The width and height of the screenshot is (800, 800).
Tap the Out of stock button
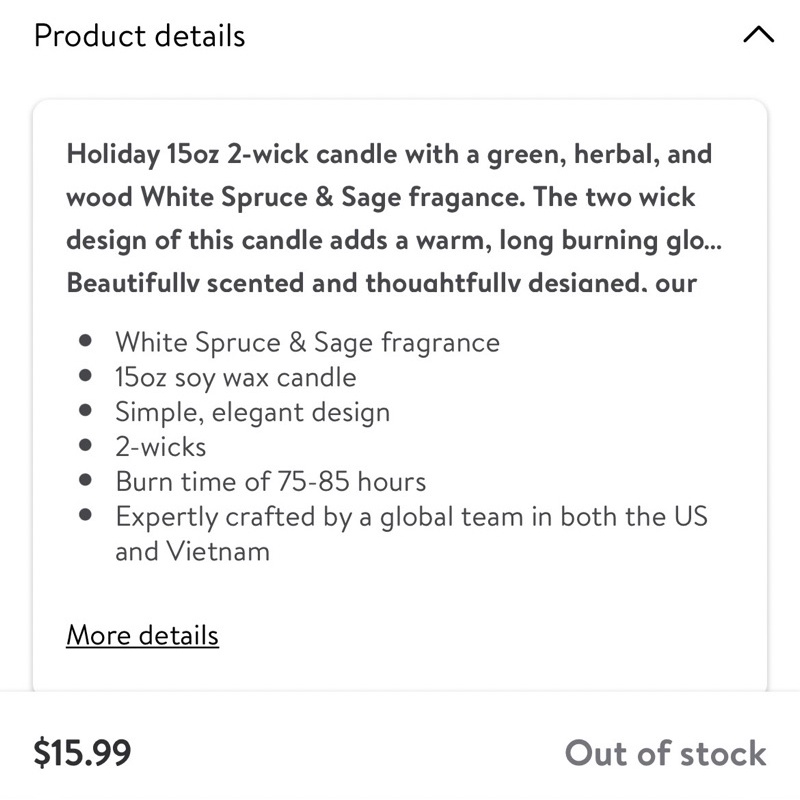(665, 753)
